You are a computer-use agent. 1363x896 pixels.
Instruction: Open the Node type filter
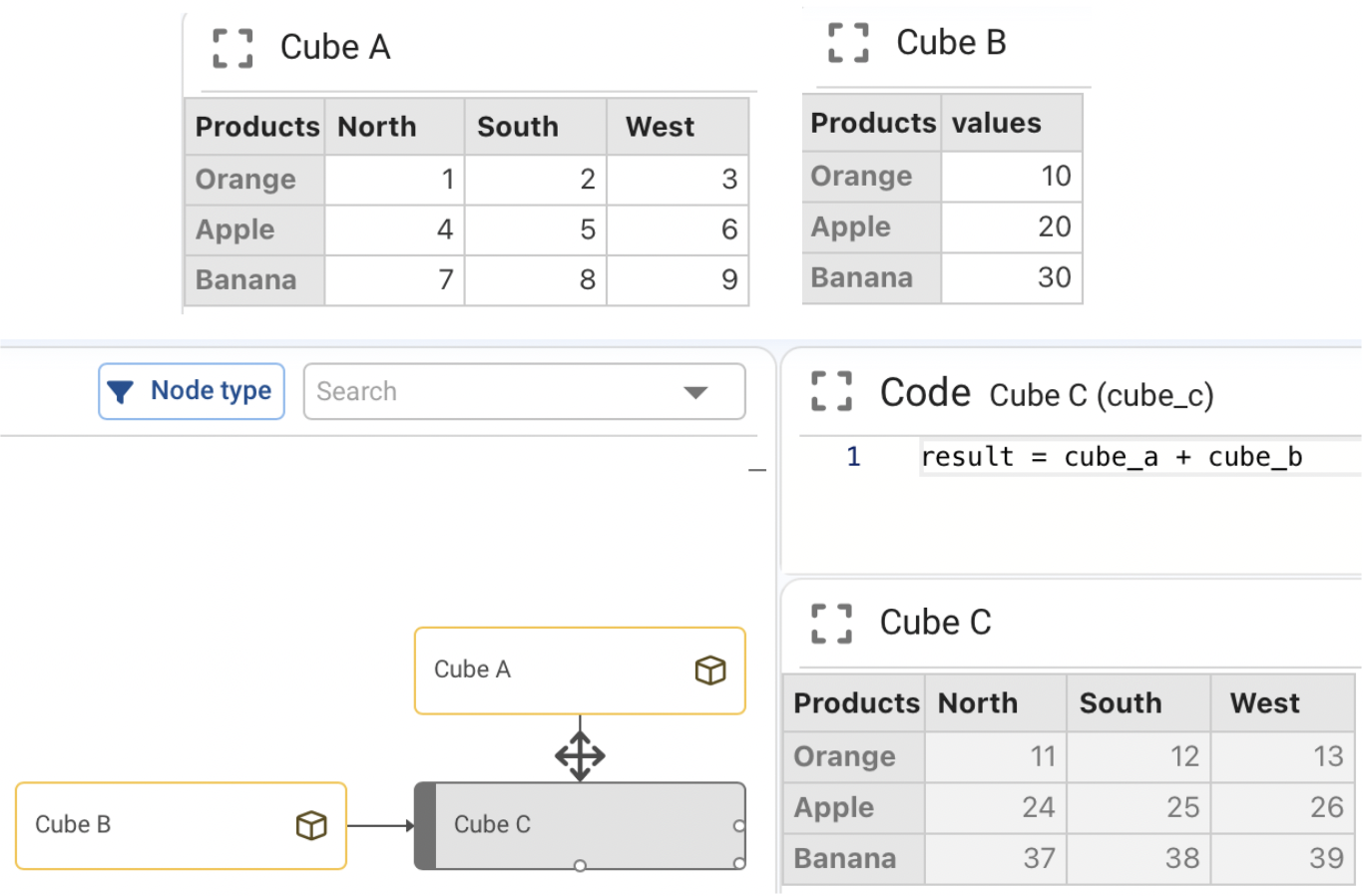(x=192, y=391)
